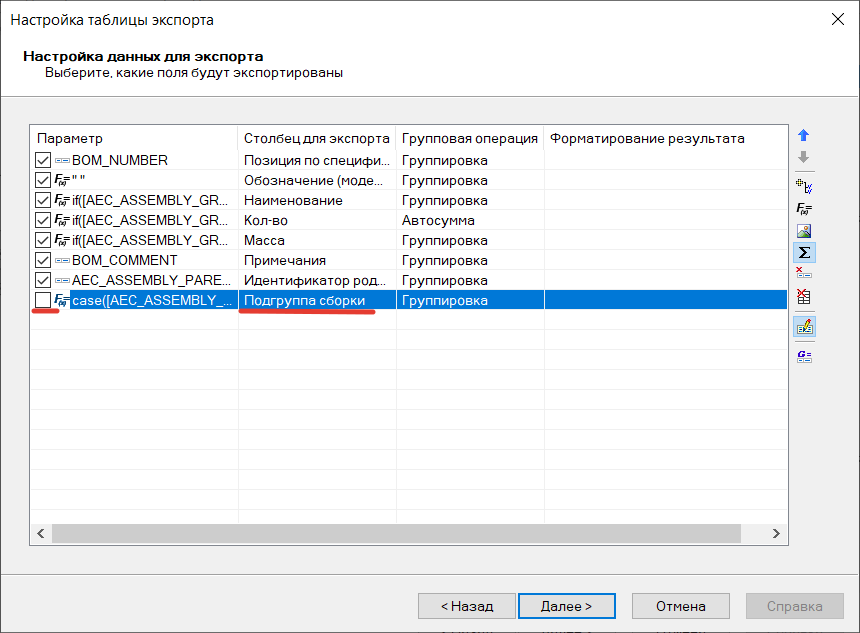Click the G= grouping settings icon
This screenshot has height=633, width=860.
pos(803,356)
